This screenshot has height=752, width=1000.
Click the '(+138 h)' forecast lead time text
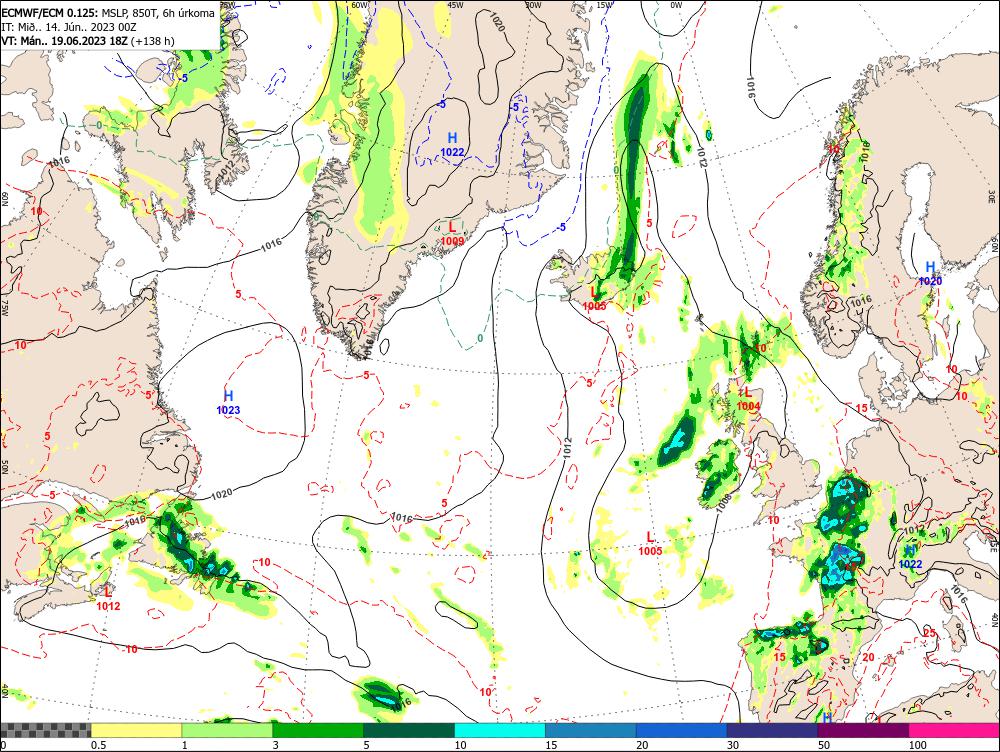tap(153, 41)
